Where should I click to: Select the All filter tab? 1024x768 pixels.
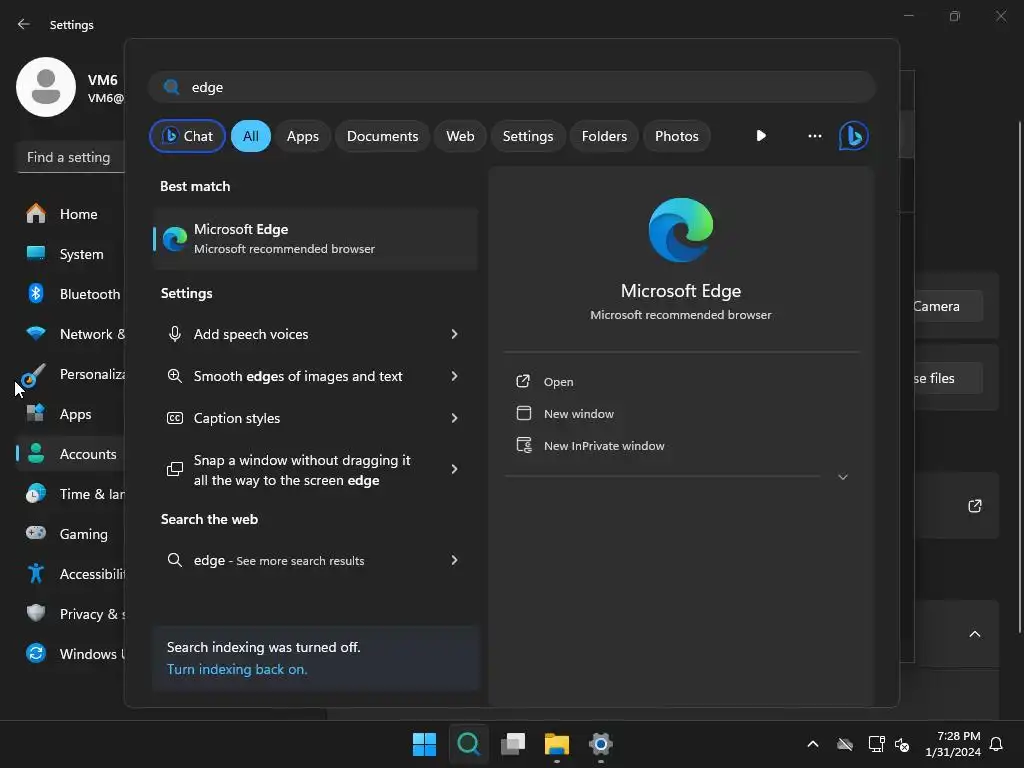click(251, 136)
